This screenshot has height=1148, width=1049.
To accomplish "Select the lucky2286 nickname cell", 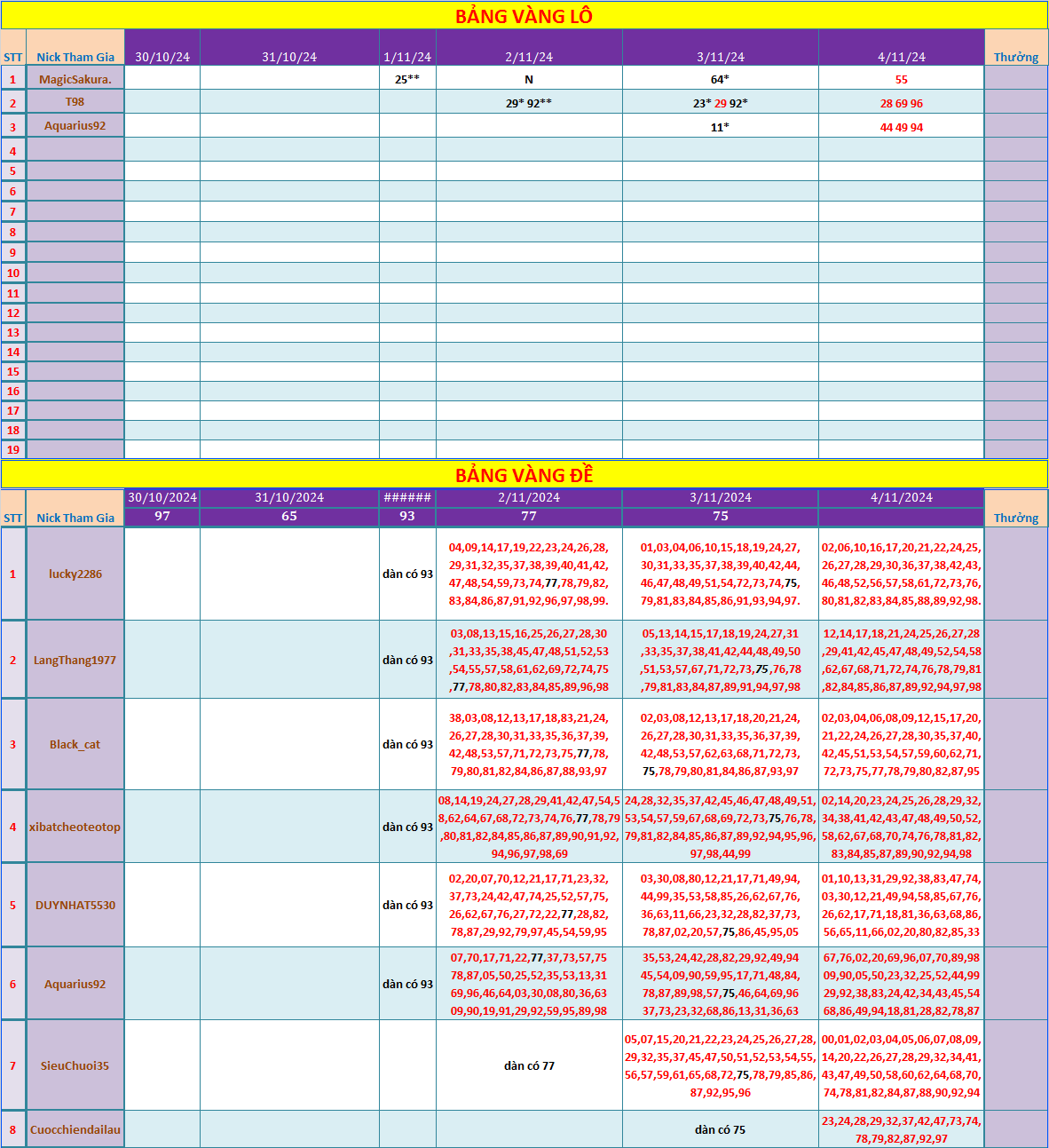I will (75, 574).
